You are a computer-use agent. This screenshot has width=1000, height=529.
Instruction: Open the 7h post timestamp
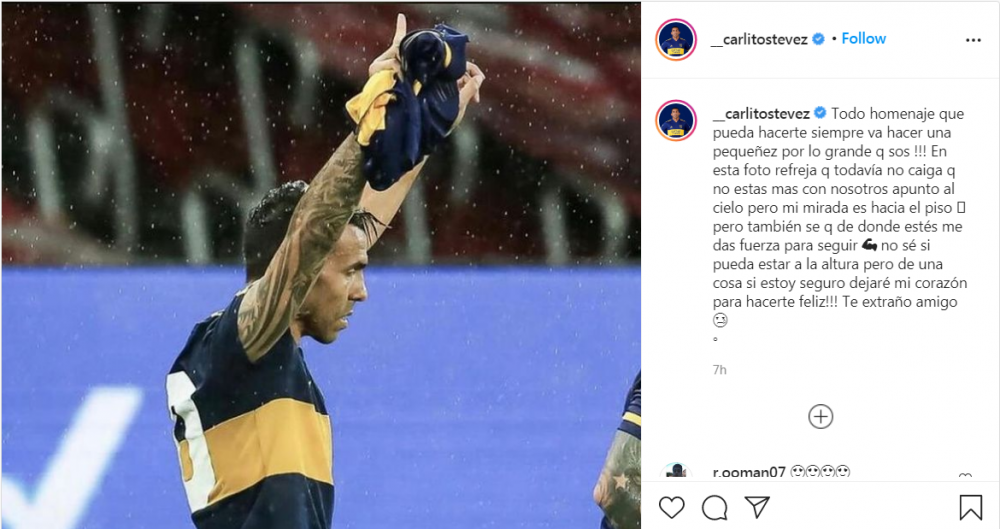pyautogui.click(x=719, y=370)
